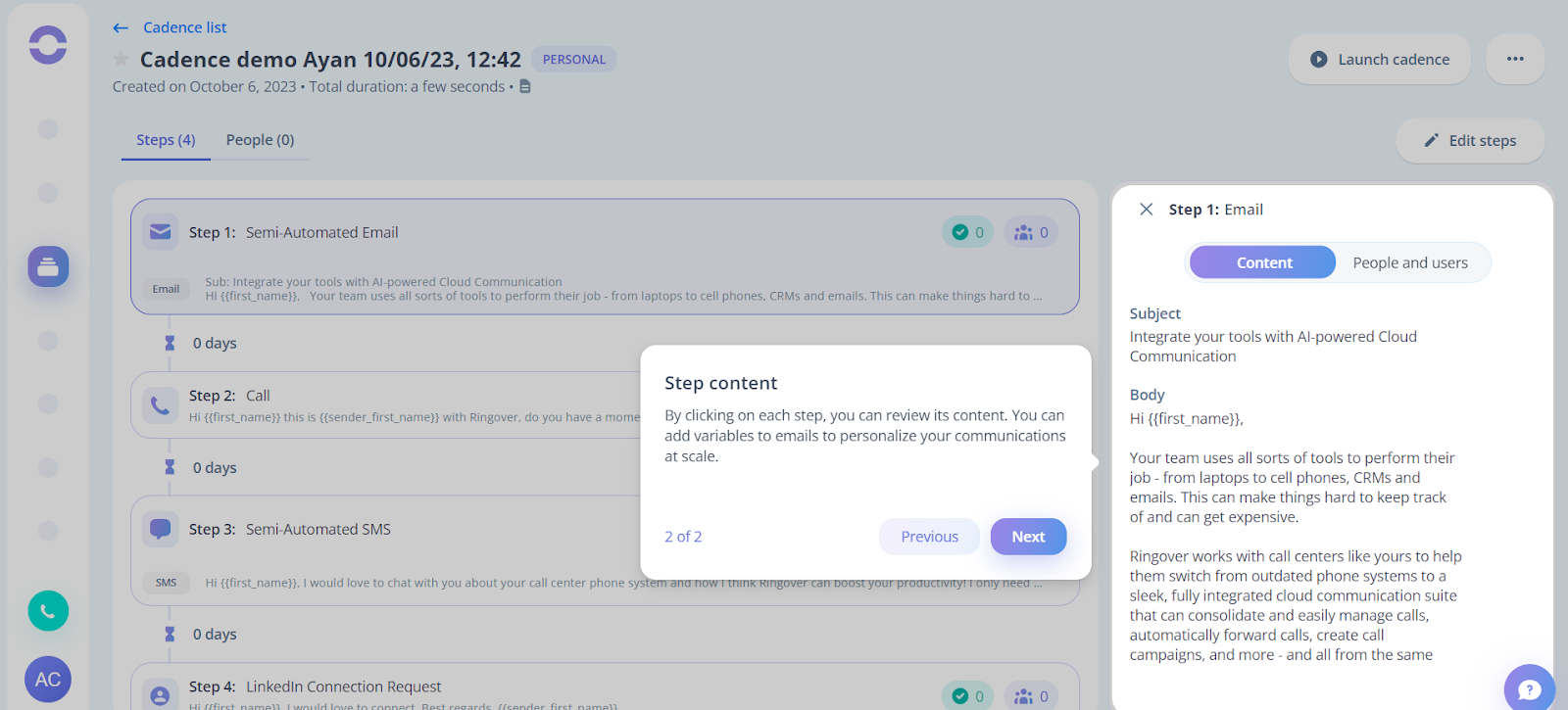Click hourglass delay icon after Step 3

[x=170, y=634]
